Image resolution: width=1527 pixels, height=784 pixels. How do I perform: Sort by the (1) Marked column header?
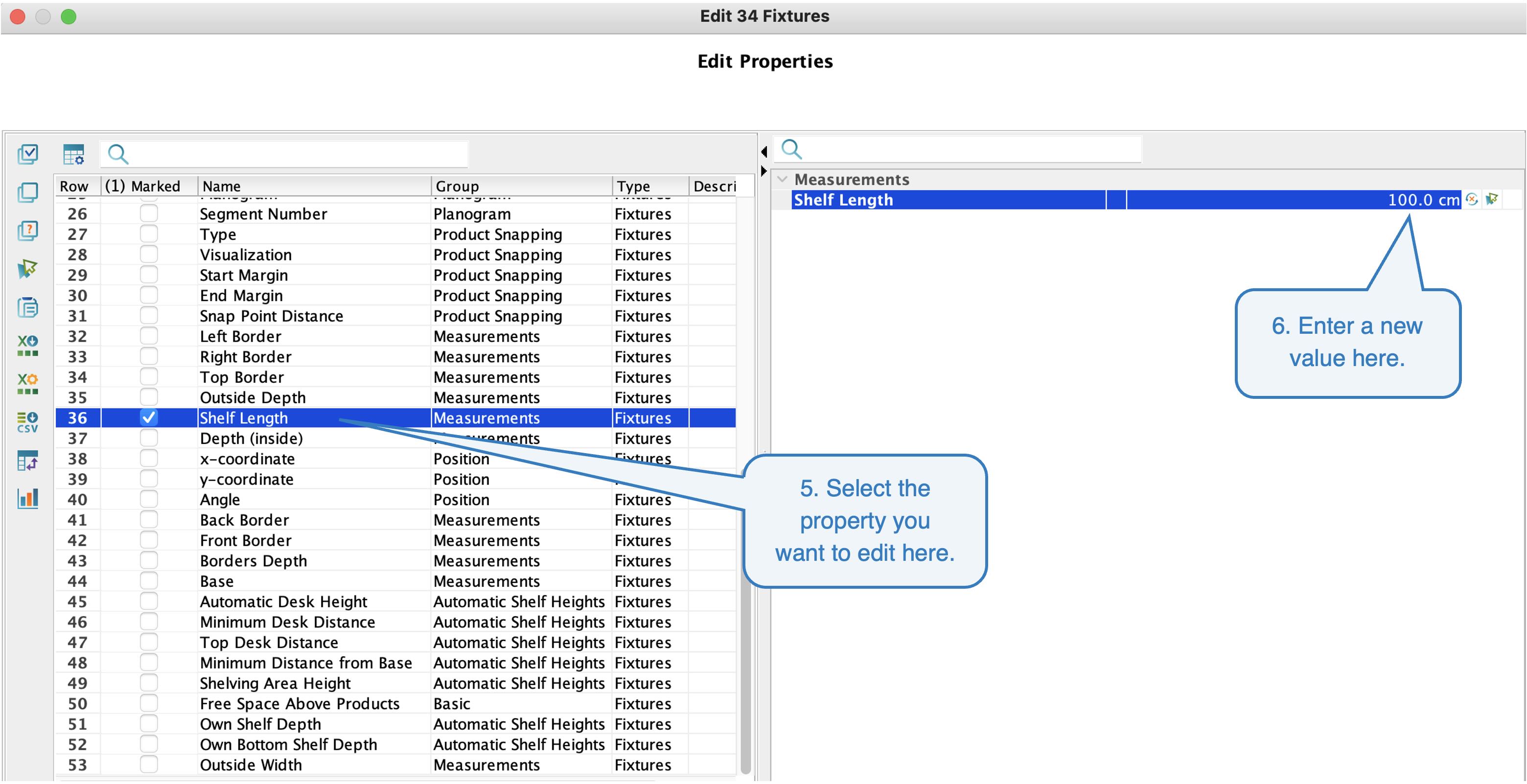[149, 186]
